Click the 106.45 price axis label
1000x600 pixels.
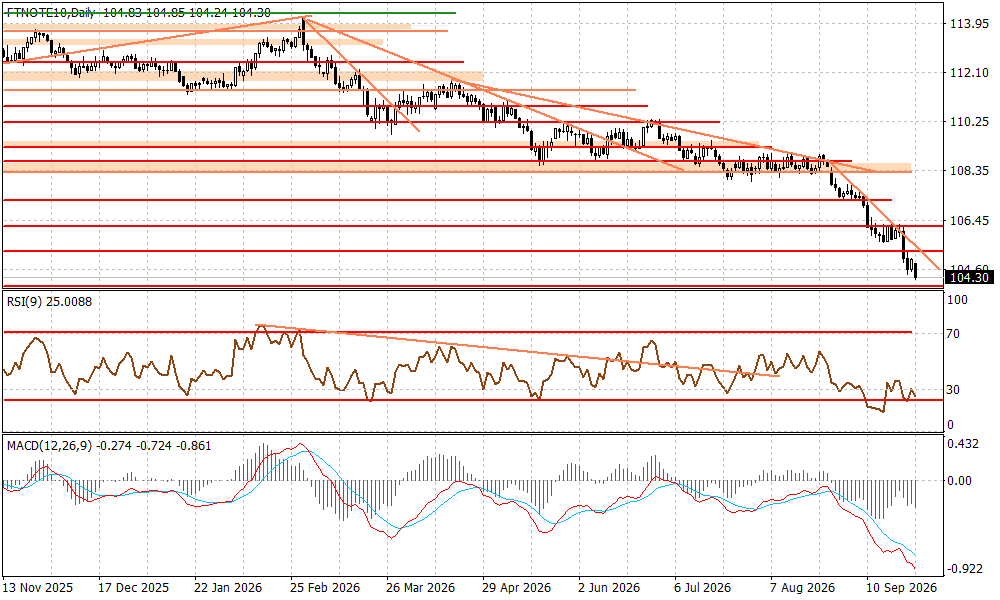click(x=969, y=221)
